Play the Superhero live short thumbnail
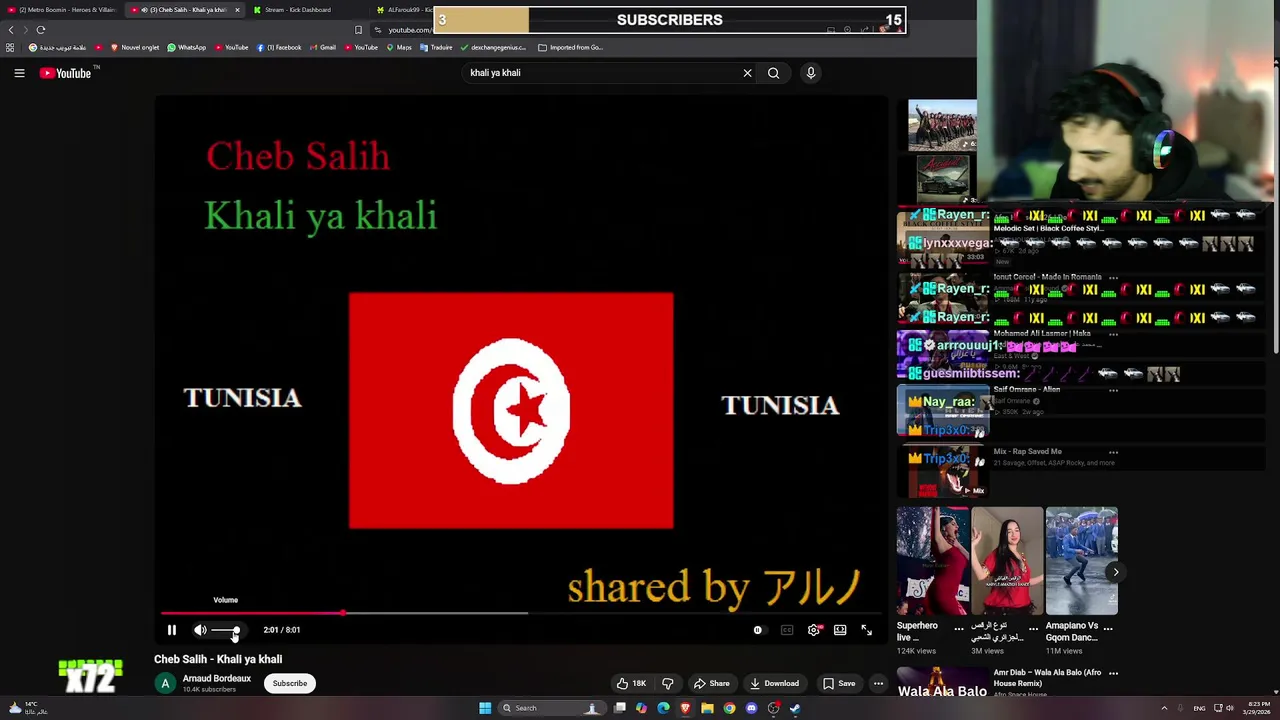 [932, 561]
